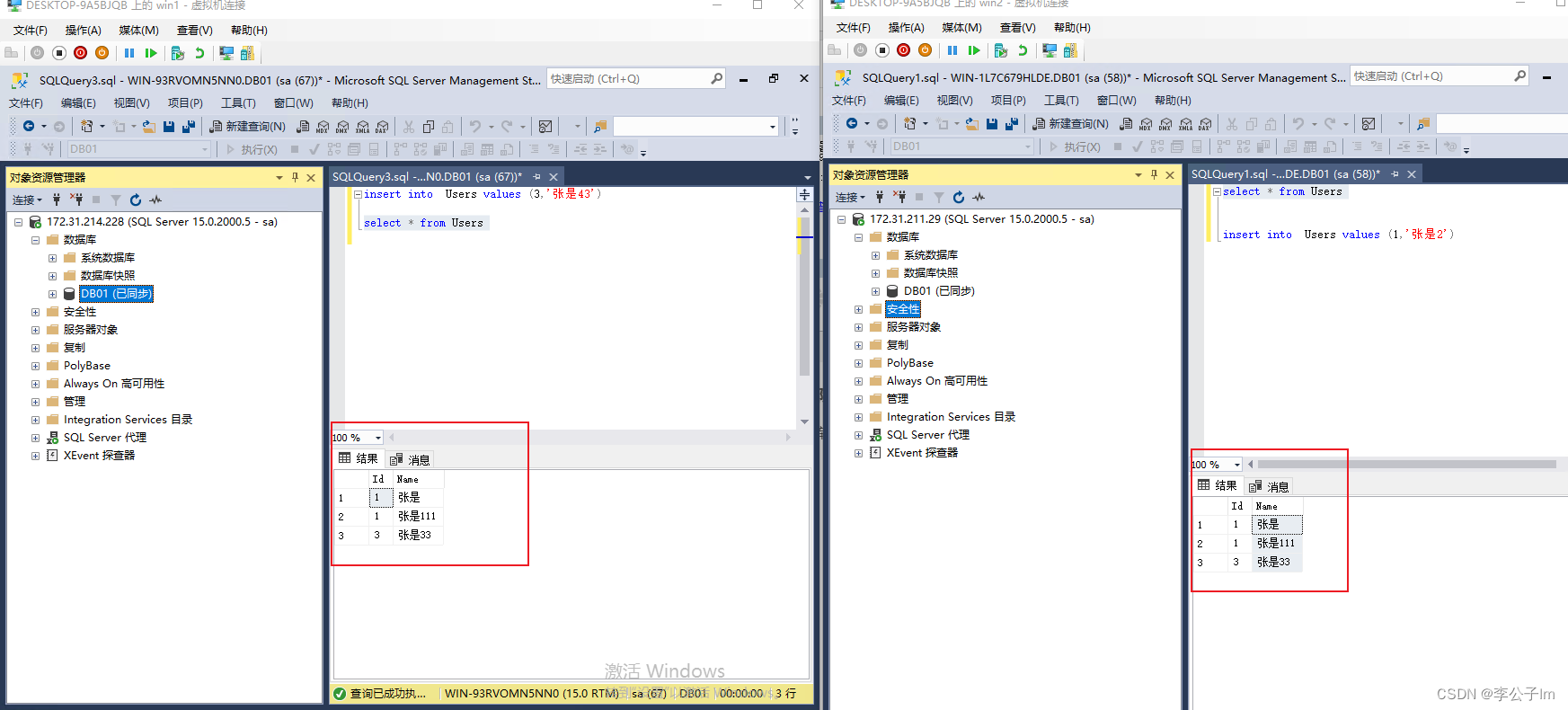Expand the 复制 node in win2 tree

pyautogui.click(x=859, y=345)
